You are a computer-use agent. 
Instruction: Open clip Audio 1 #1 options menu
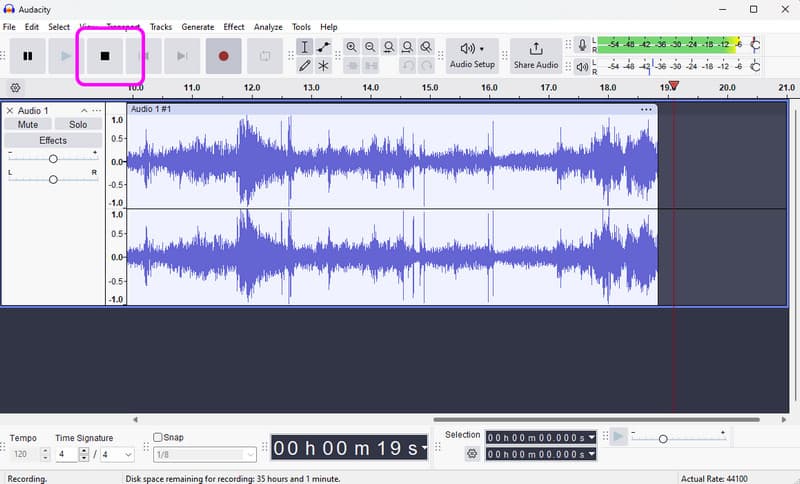click(646, 109)
